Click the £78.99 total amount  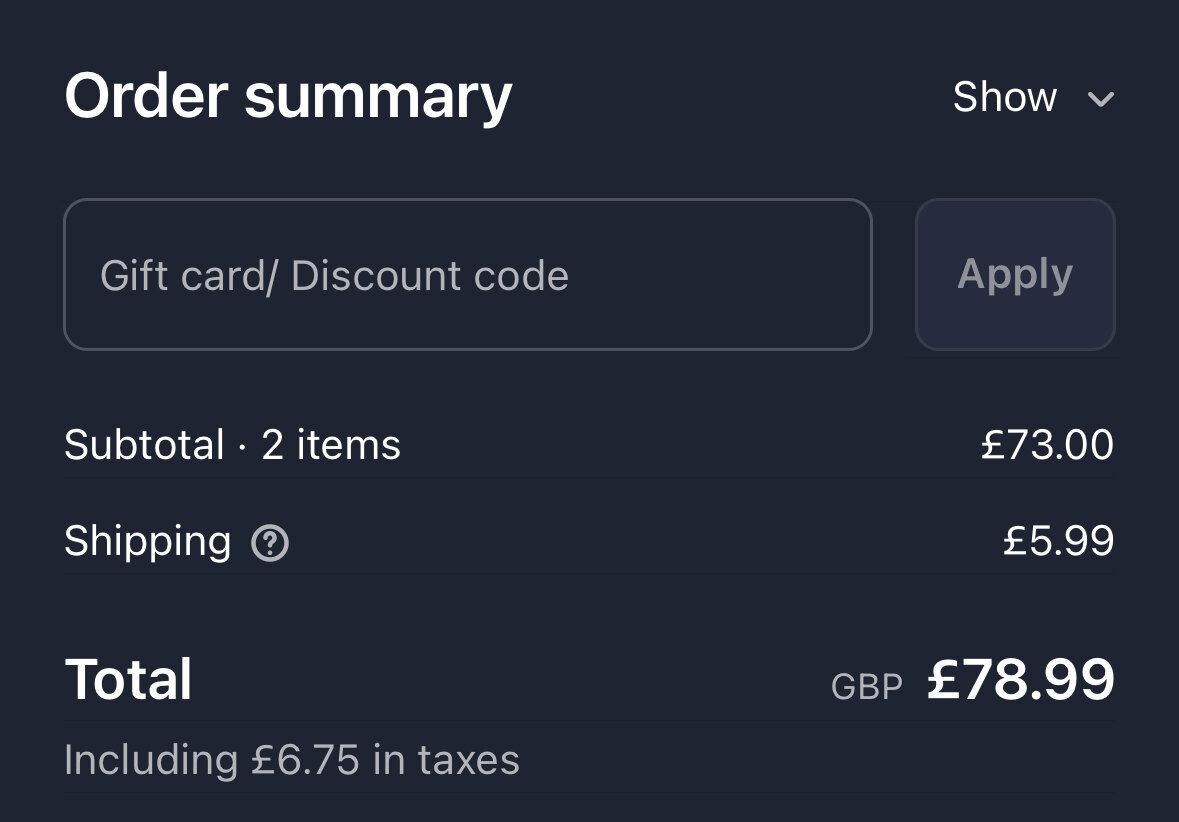click(1020, 680)
